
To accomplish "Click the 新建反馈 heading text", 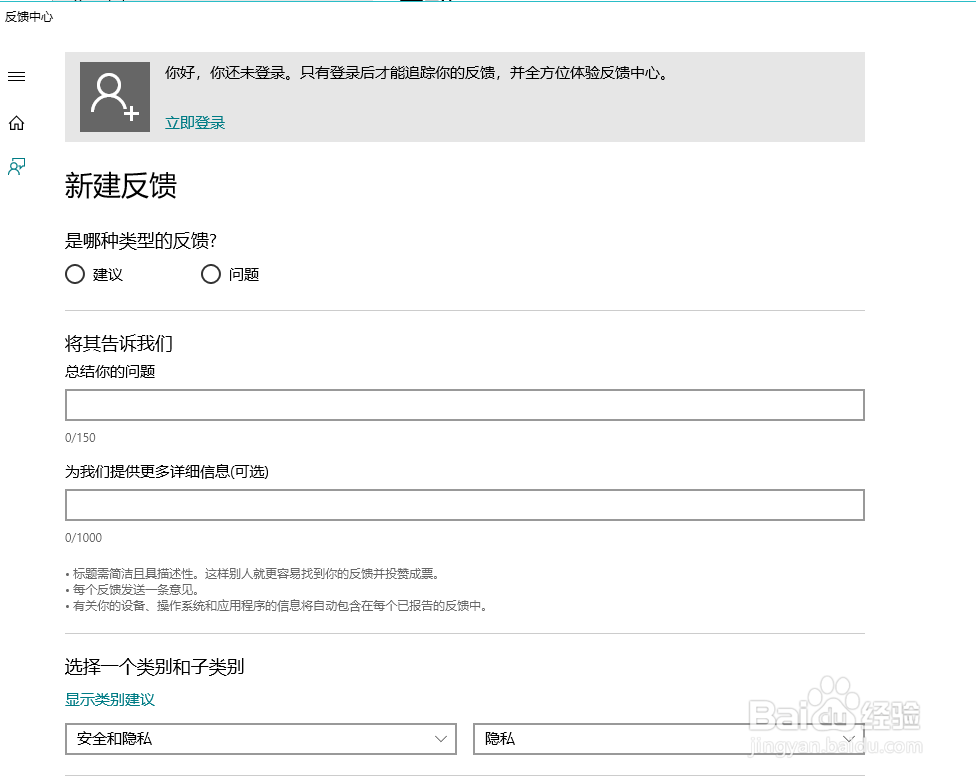I will 121,186.
